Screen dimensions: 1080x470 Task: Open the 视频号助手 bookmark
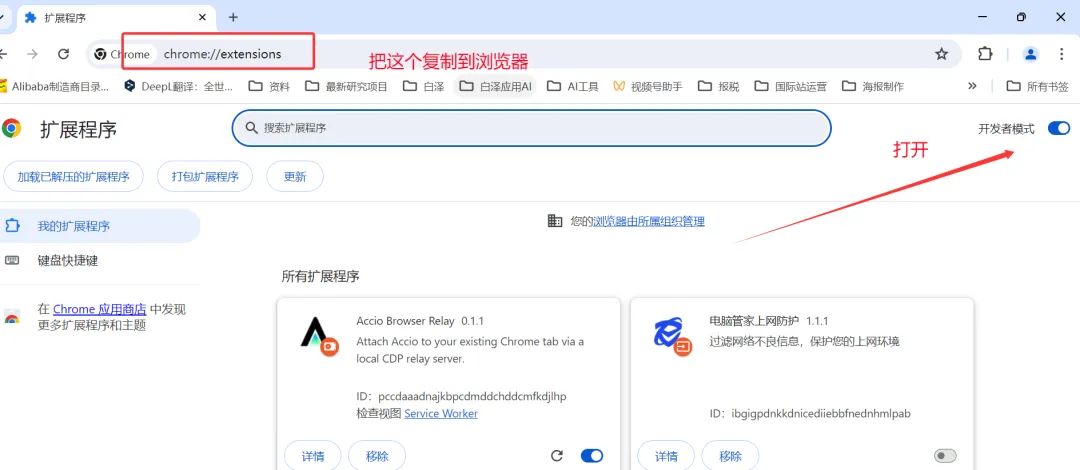point(647,86)
